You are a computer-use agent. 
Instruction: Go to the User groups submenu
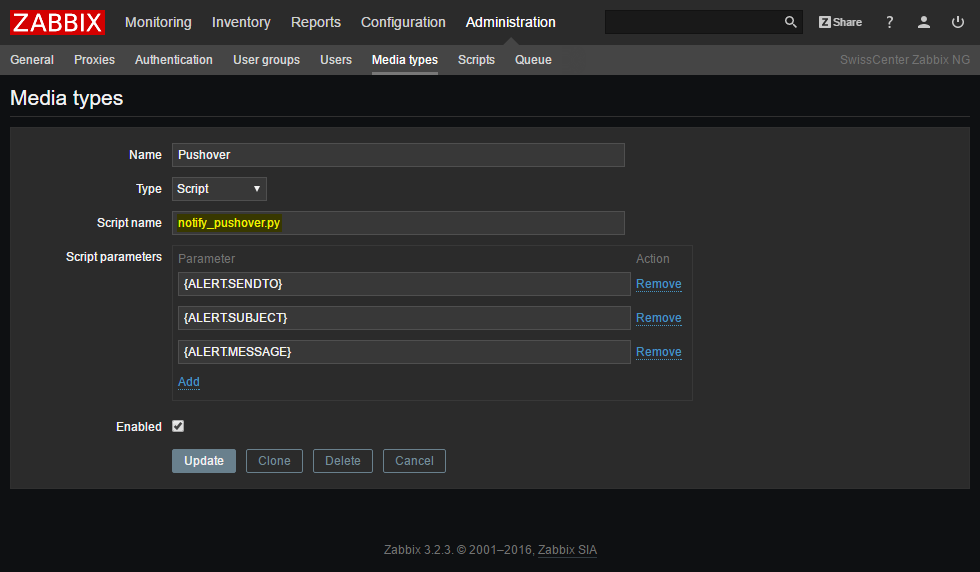(x=266, y=60)
